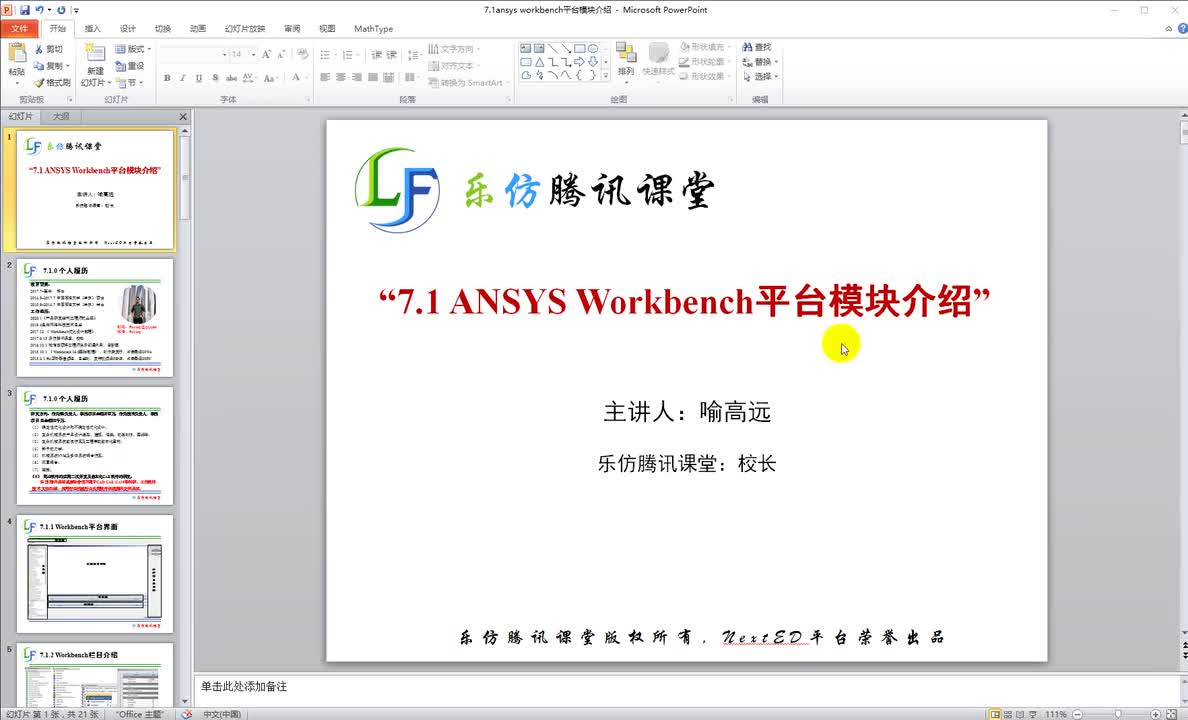Image resolution: width=1188 pixels, height=720 pixels.
Task: Click the zoom in plus button
Action: 1155,714
